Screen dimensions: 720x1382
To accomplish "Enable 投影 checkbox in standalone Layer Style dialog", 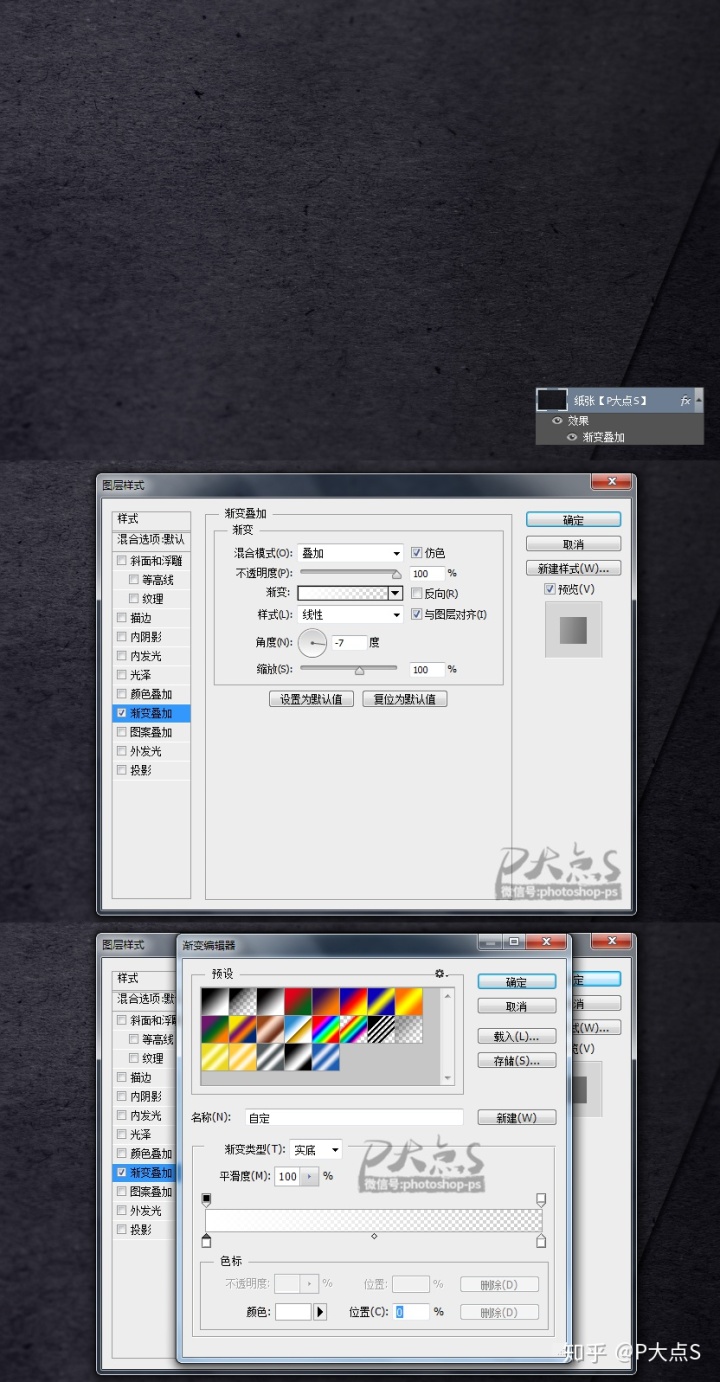I will pyautogui.click(x=122, y=770).
